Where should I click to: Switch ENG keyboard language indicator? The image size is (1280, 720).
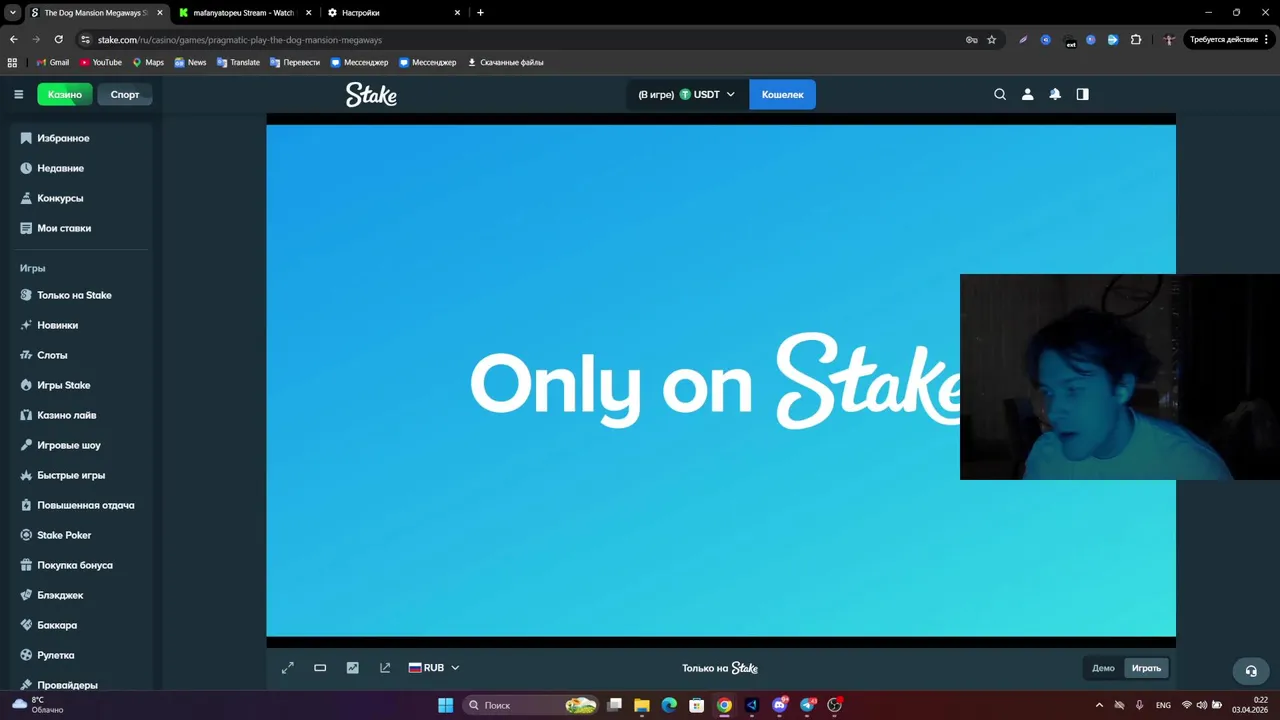pos(1163,705)
